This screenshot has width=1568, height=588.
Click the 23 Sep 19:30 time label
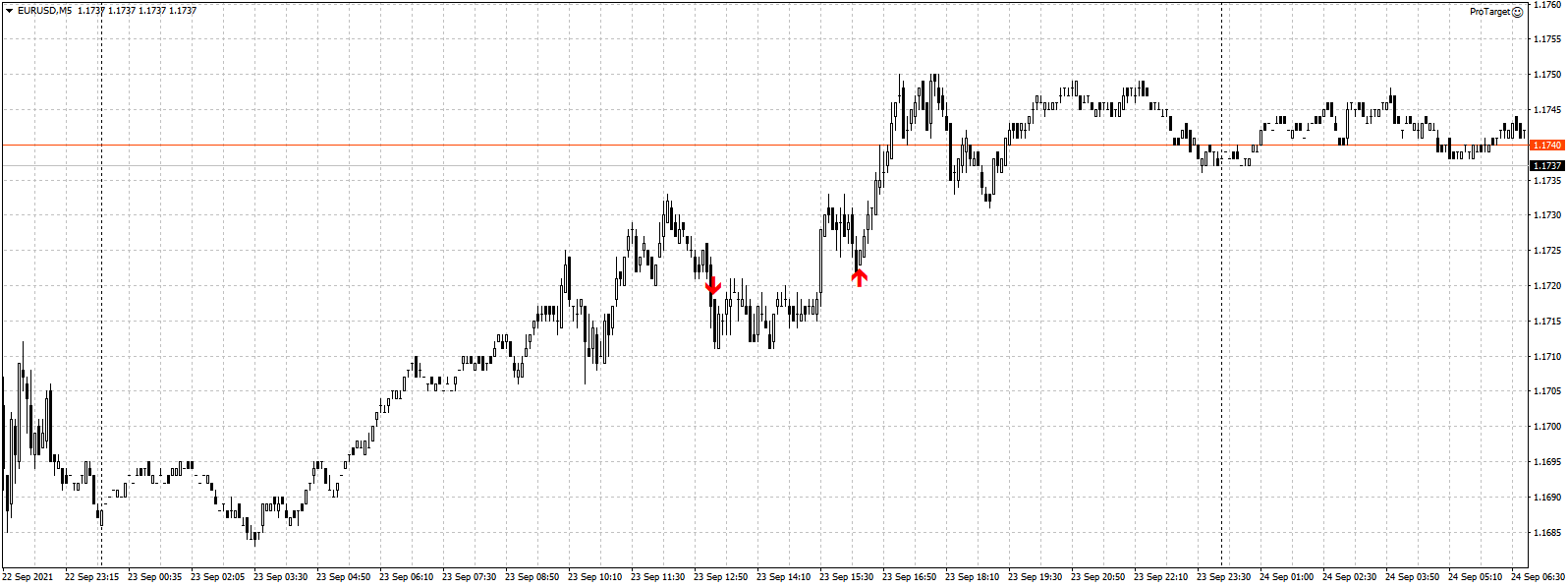(x=1035, y=577)
